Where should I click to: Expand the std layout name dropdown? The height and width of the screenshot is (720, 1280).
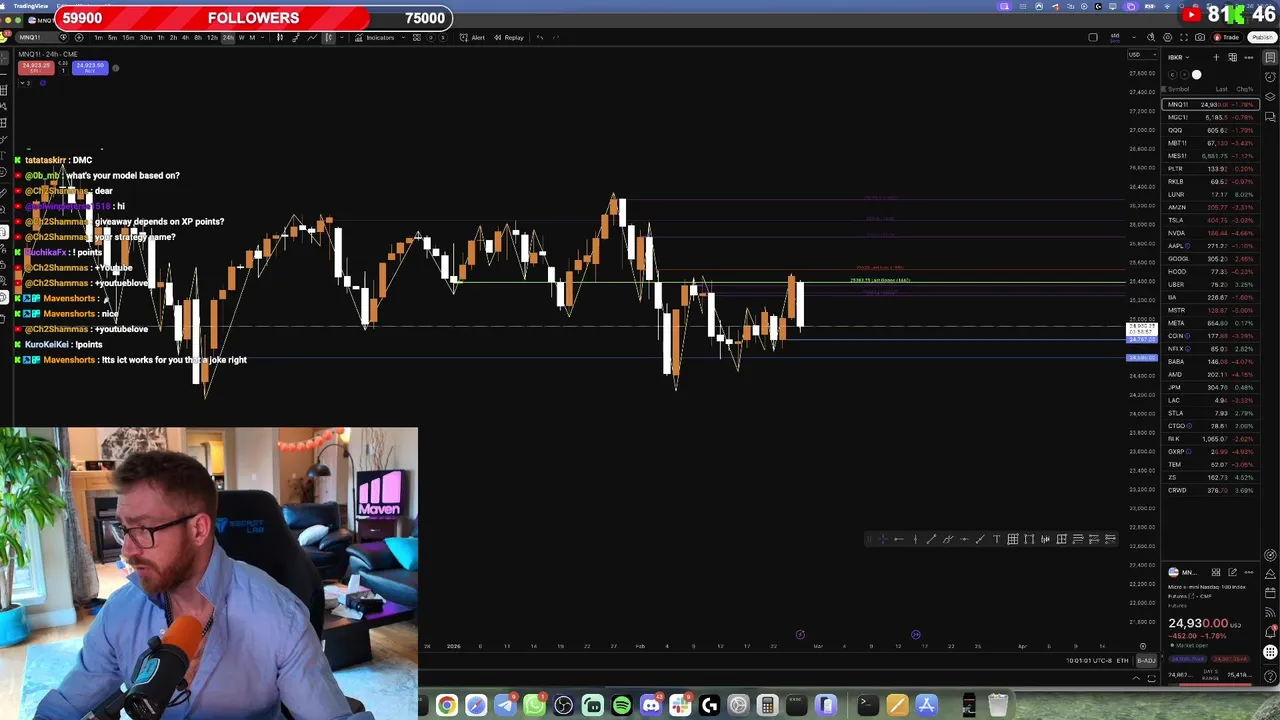pos(1134,37)
